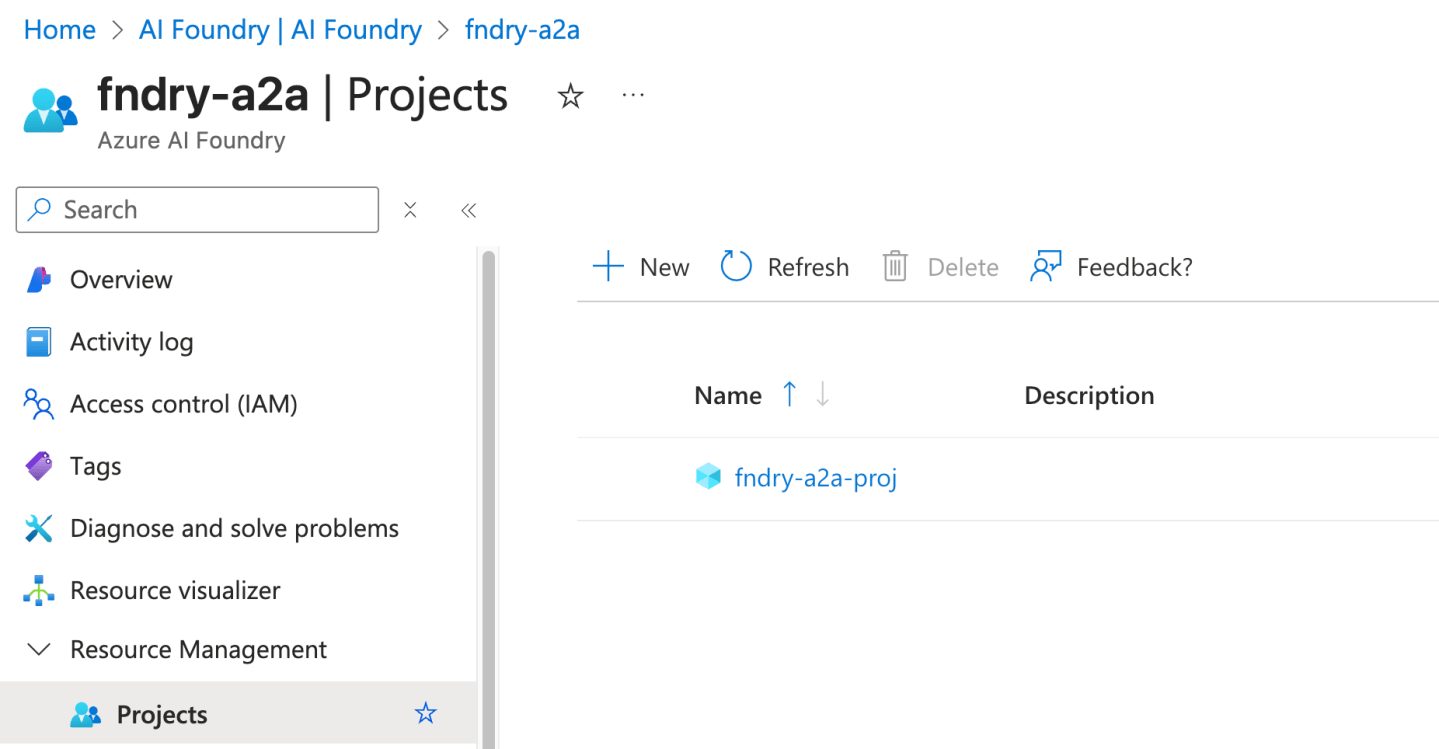Open the ellipsis more options menu
Screen dimensions: 1439x749
pyautogui.click(x=632, y=95)
